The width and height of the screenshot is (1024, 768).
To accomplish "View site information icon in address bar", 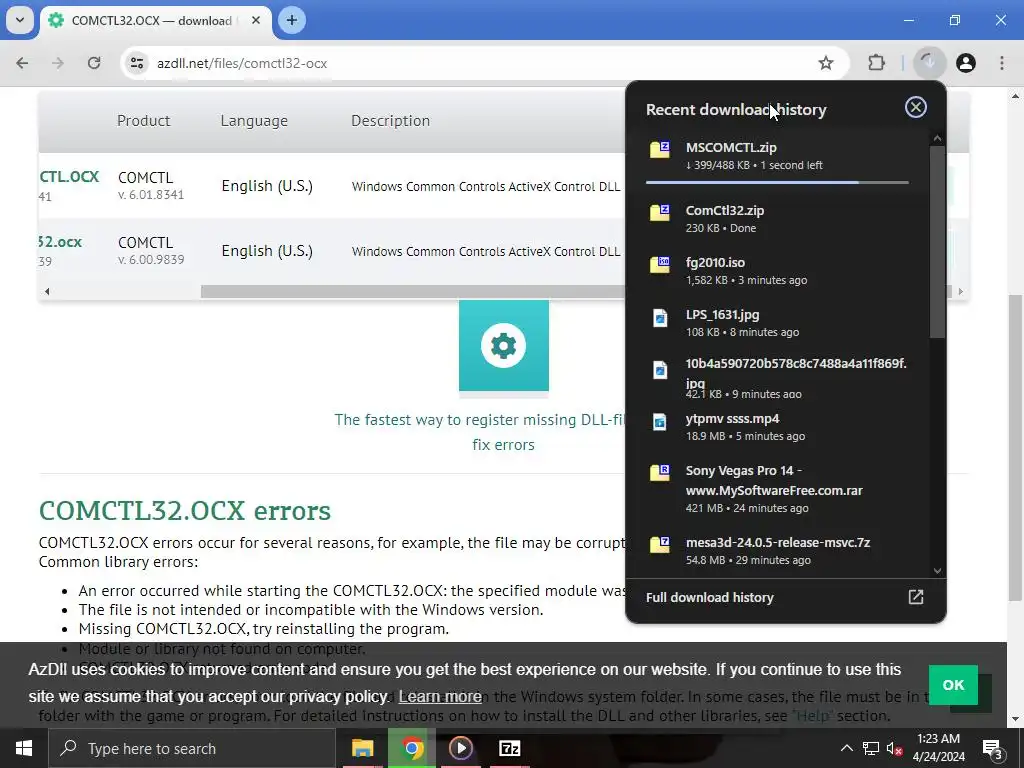I will (137, 63).
